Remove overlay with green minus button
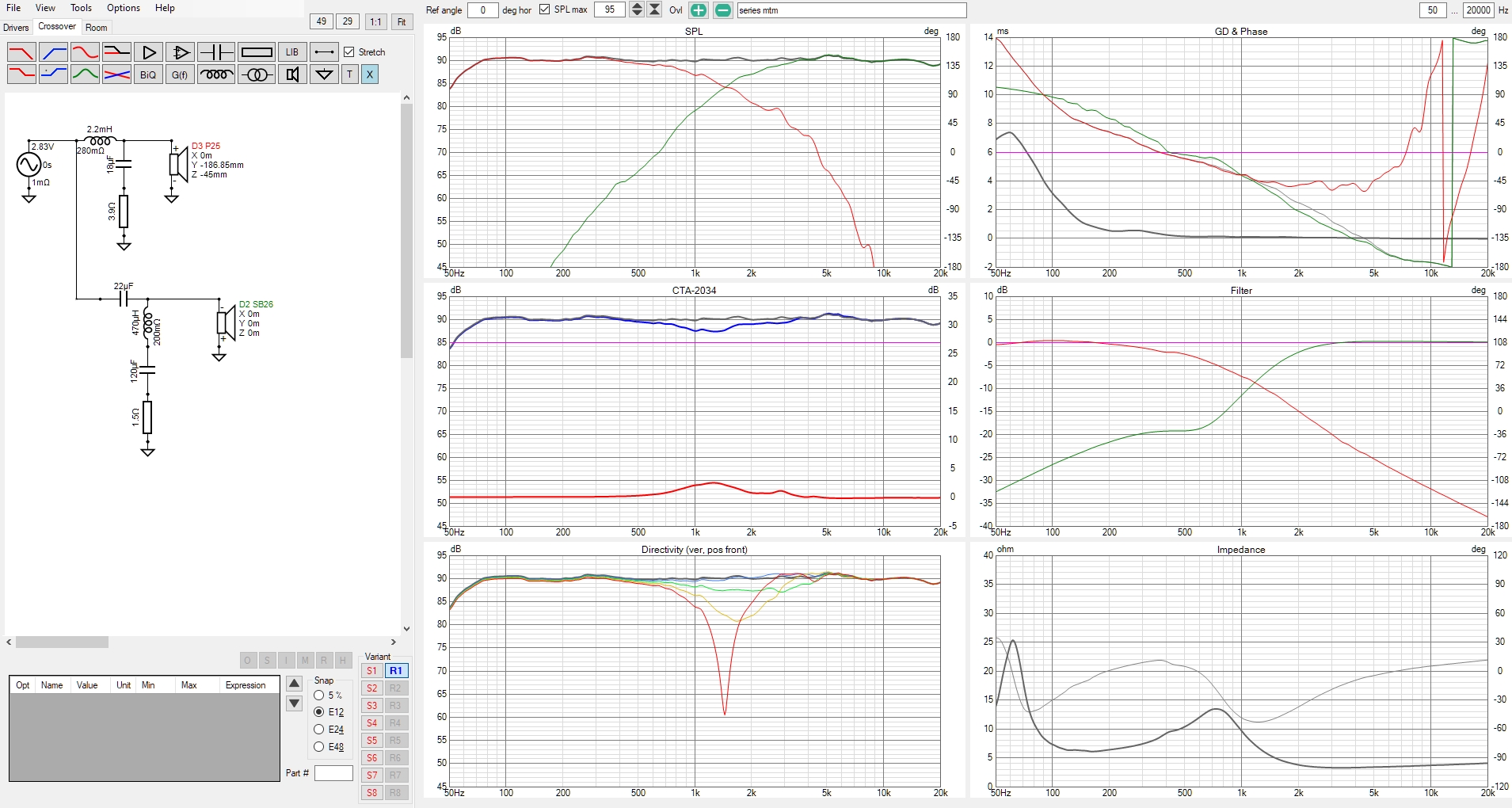Viewport: 1512px width, 808px height. (x=723, y=10)
